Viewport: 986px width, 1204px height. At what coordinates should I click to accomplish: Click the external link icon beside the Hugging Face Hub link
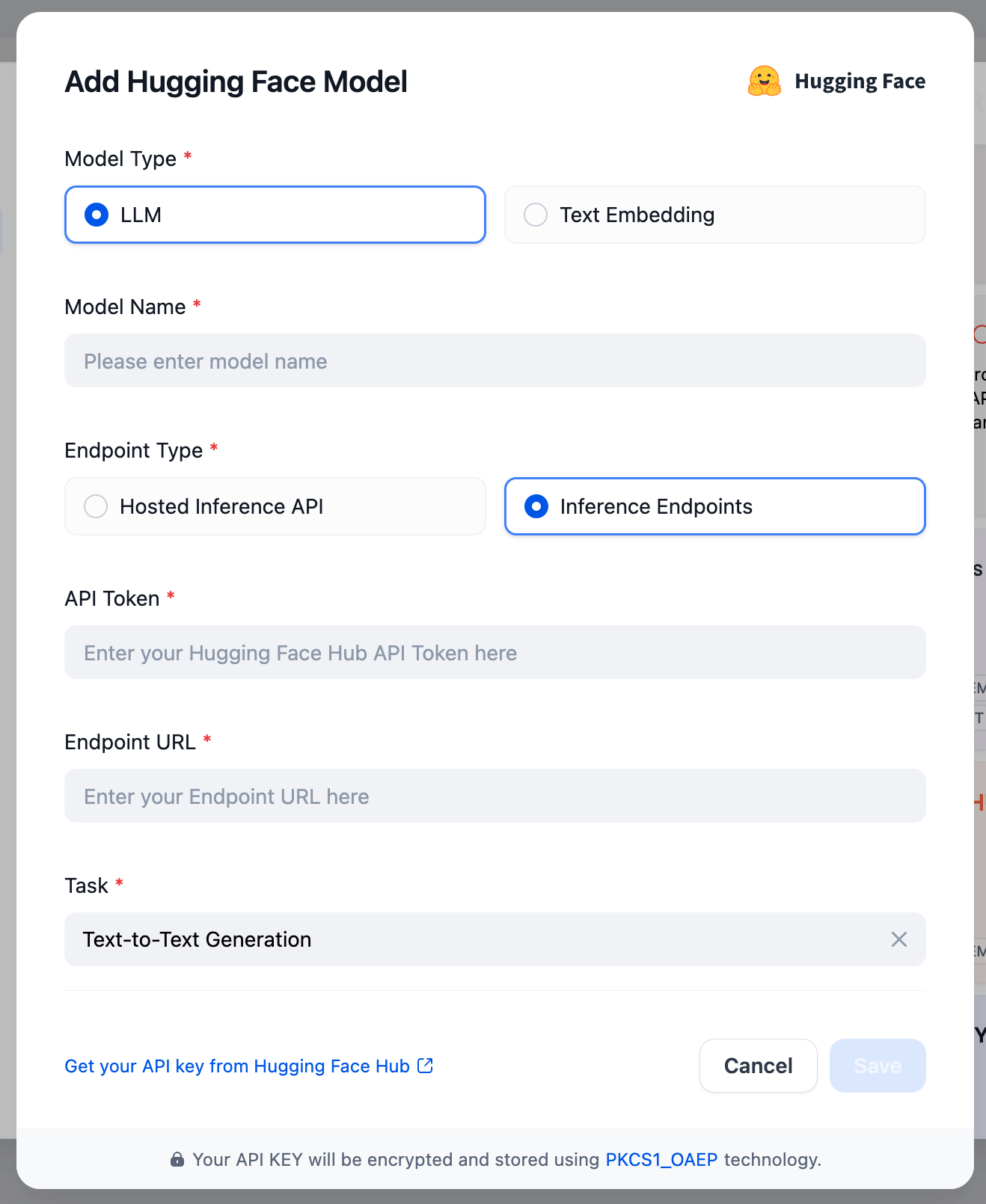coord(425,1066)
